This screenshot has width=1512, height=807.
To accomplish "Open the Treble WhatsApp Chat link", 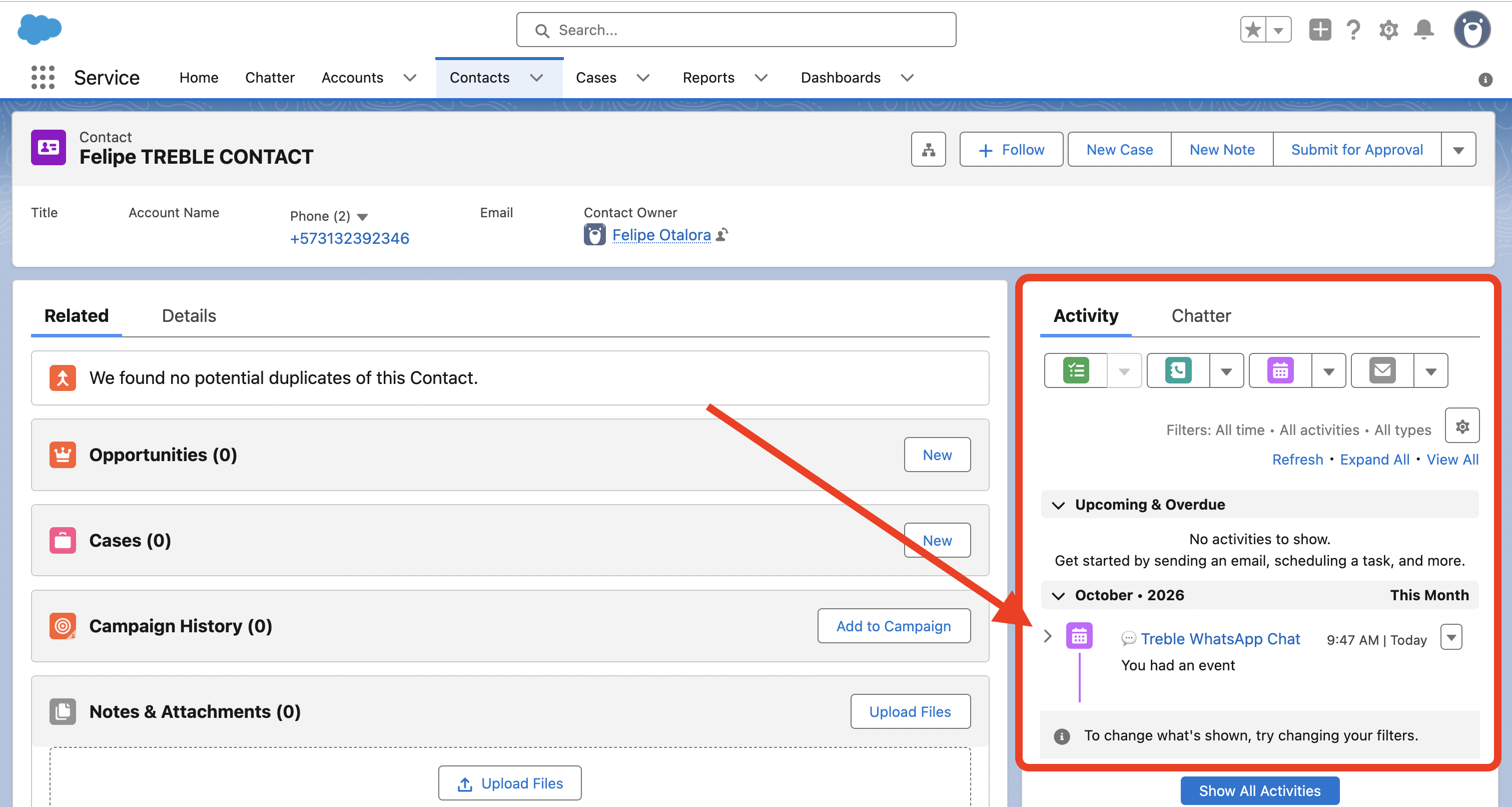I will click(x=1220, y=638).
